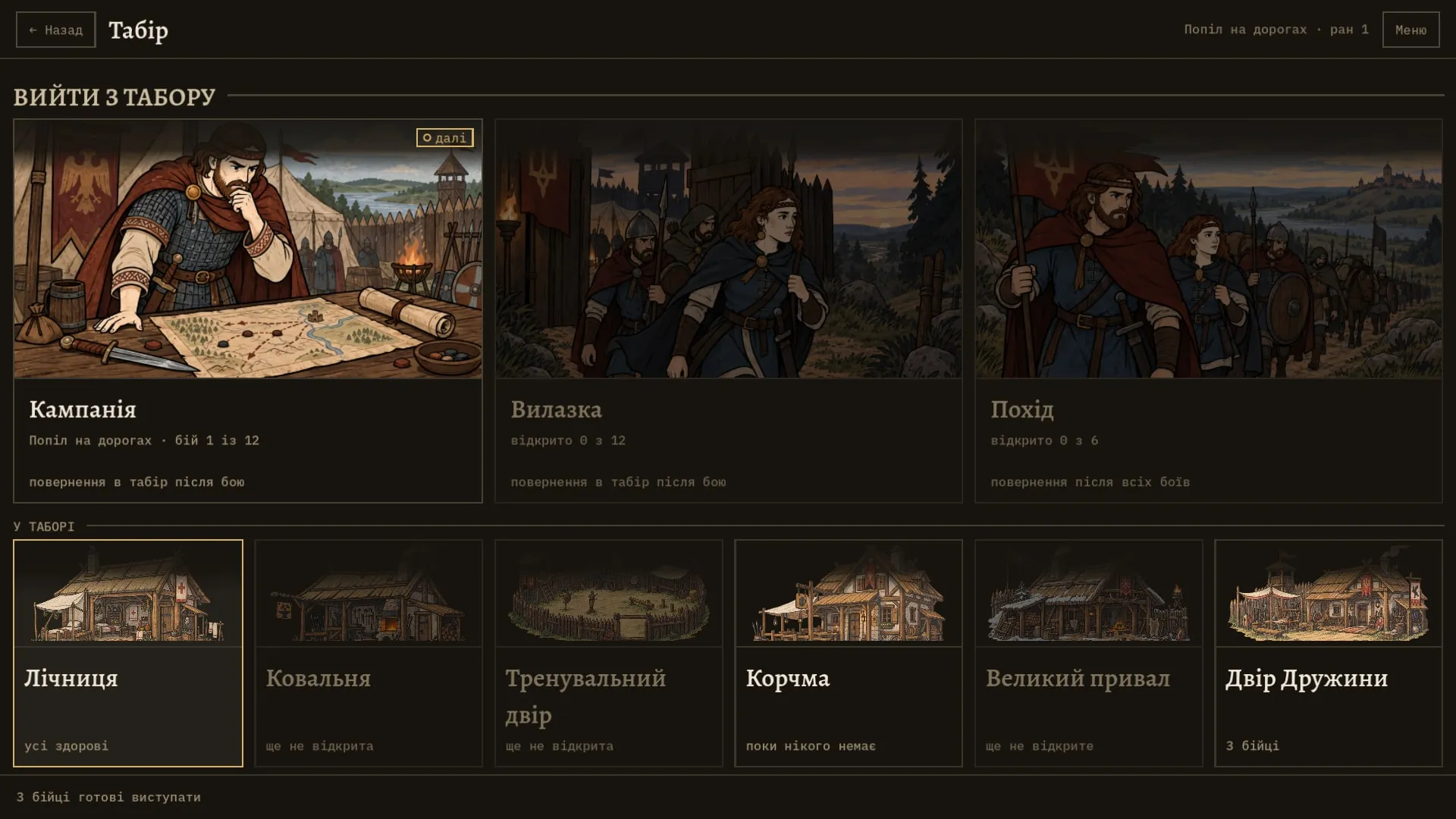This screenshot has height=819, width=1456.
Task: Click the Похід title
Action: [x=1022, y=410]
